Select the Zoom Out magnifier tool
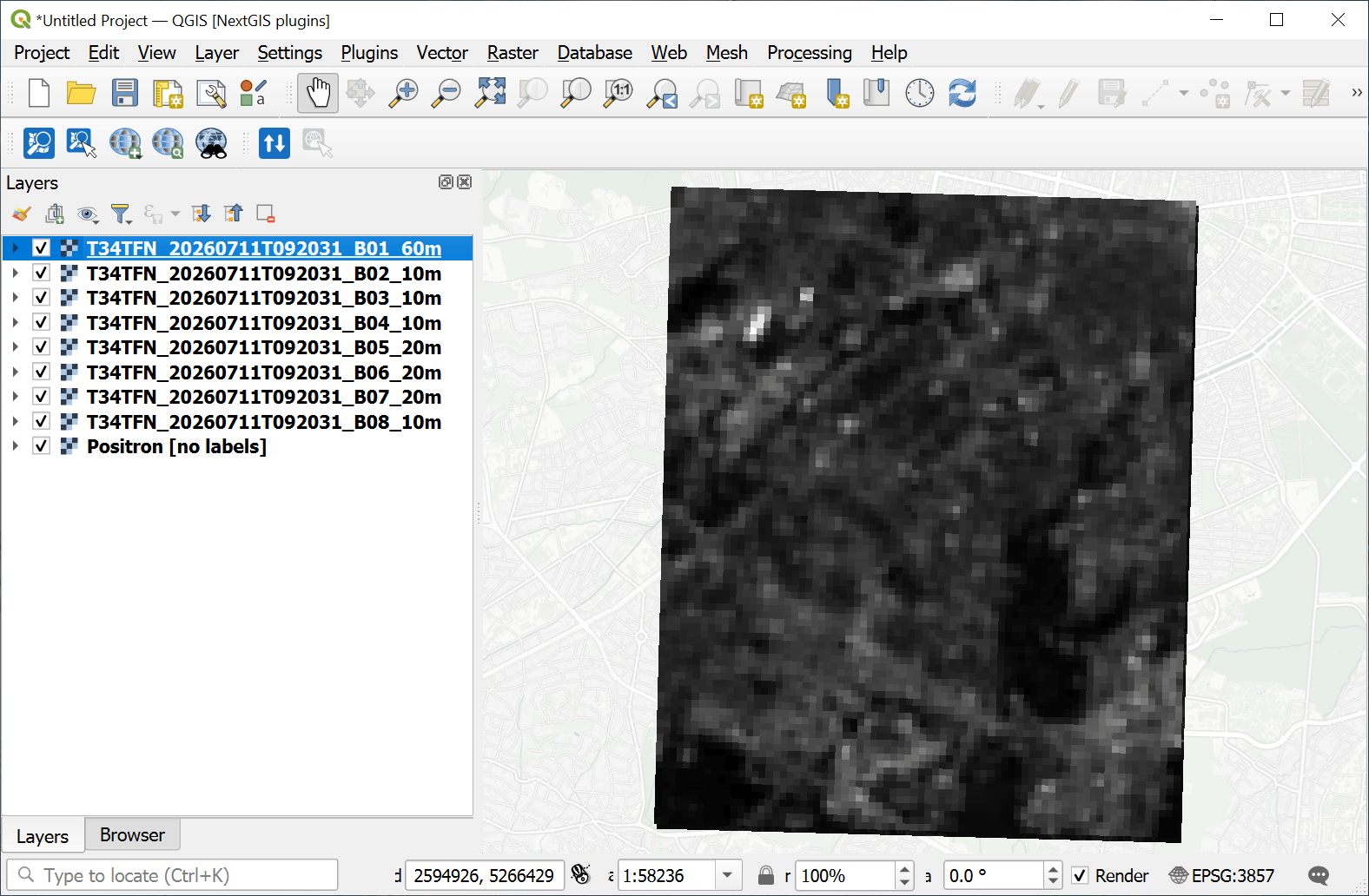The height and width of the screenshot is (896, 1369). click(x=446, y=93)
